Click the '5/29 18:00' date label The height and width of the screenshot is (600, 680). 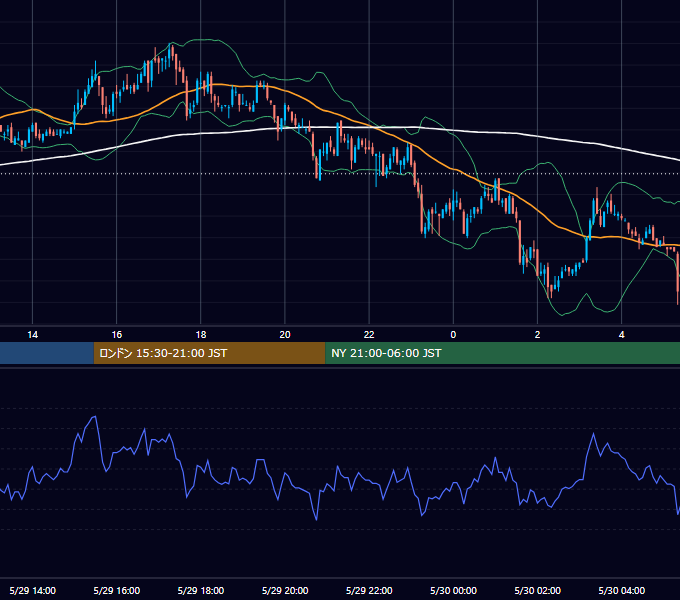point(201,590)
